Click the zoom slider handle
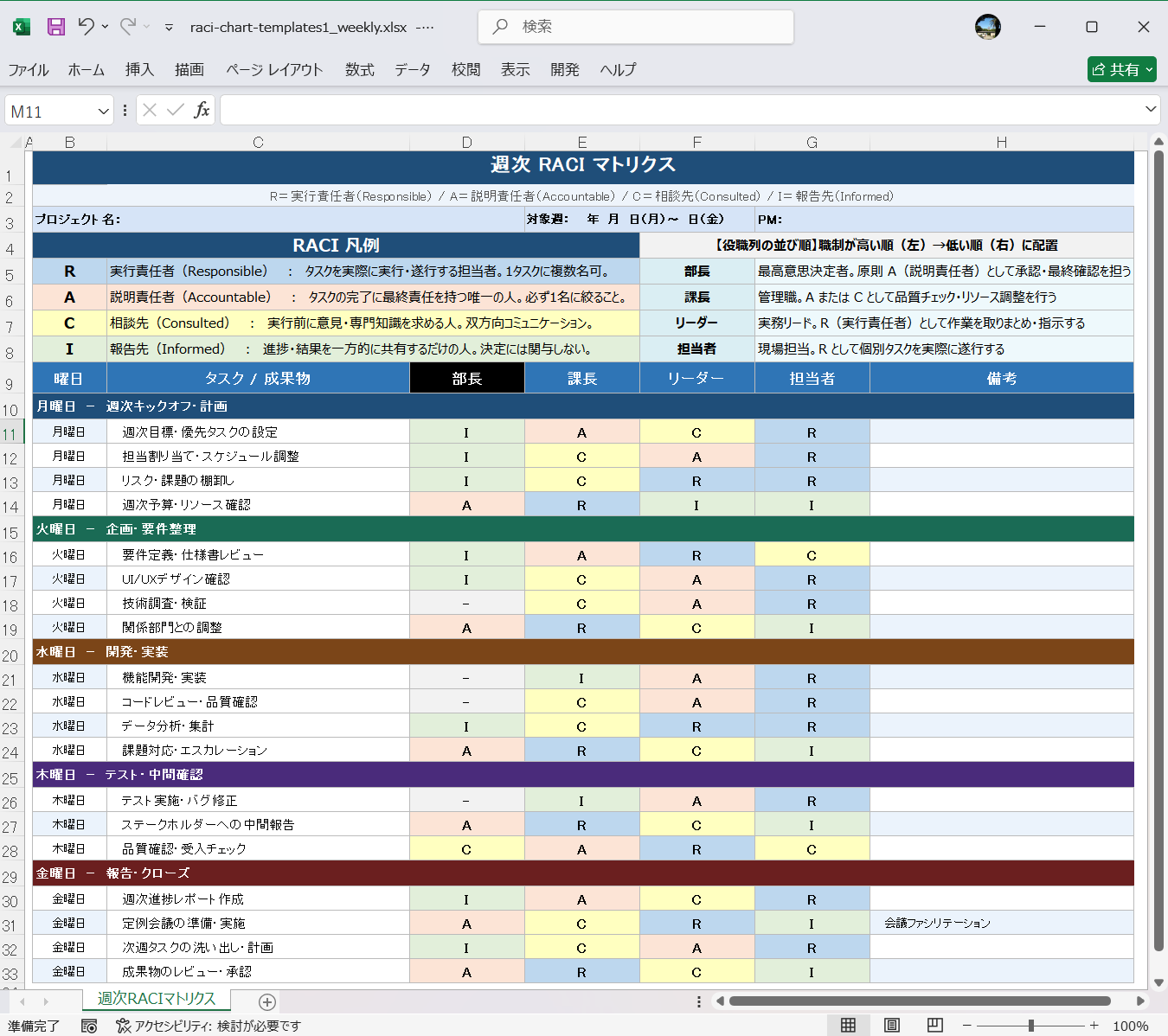 [x=1031, y=1026]
